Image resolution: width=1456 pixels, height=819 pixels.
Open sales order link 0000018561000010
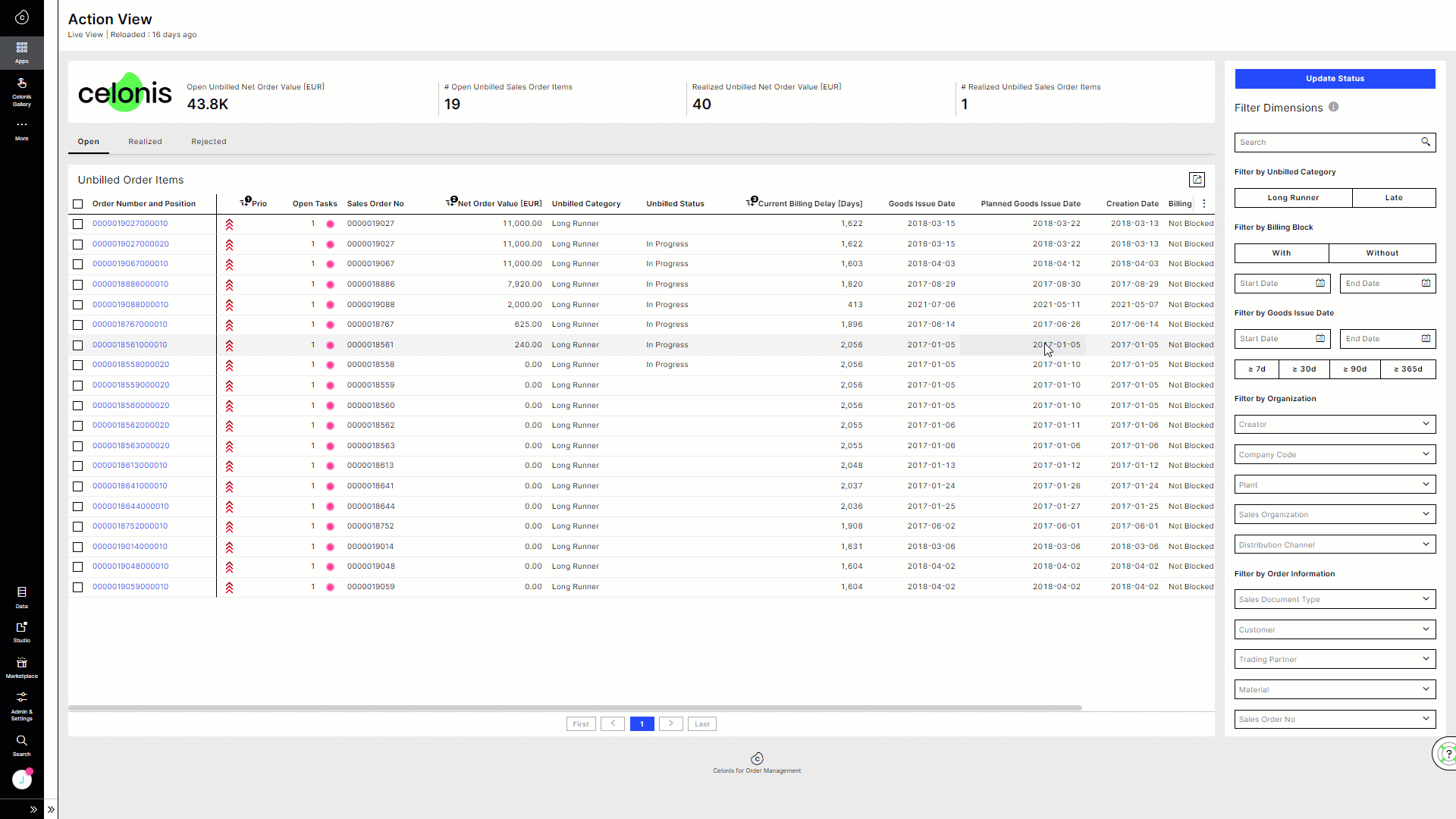click(129, 344)
